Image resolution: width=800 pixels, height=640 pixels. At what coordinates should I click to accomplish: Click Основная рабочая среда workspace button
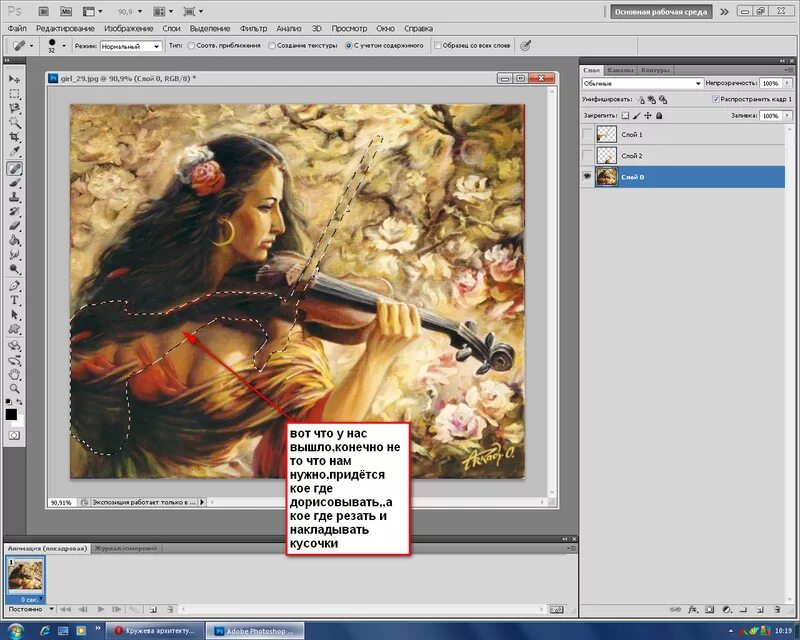point(661,12)
